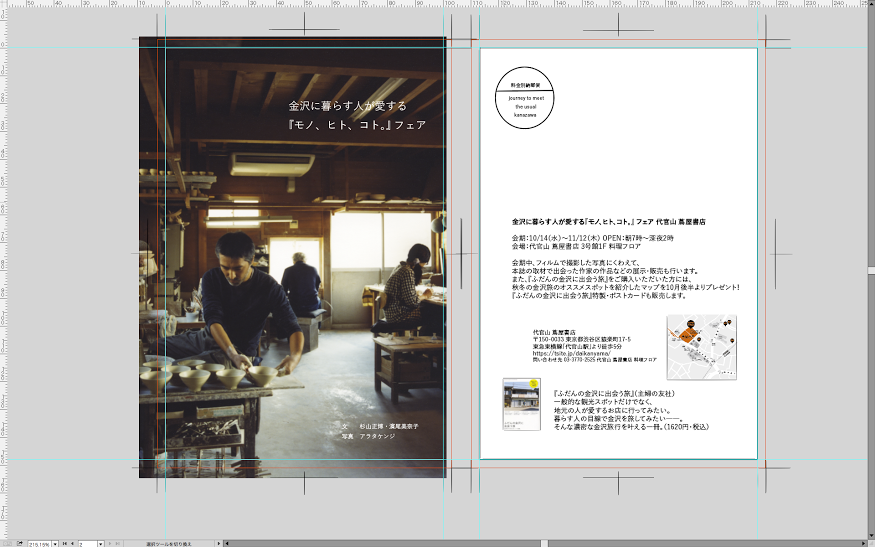Click the artboard number field showing 2
The height and width of the screenshot is (547, 875).
tap(88, 544)
